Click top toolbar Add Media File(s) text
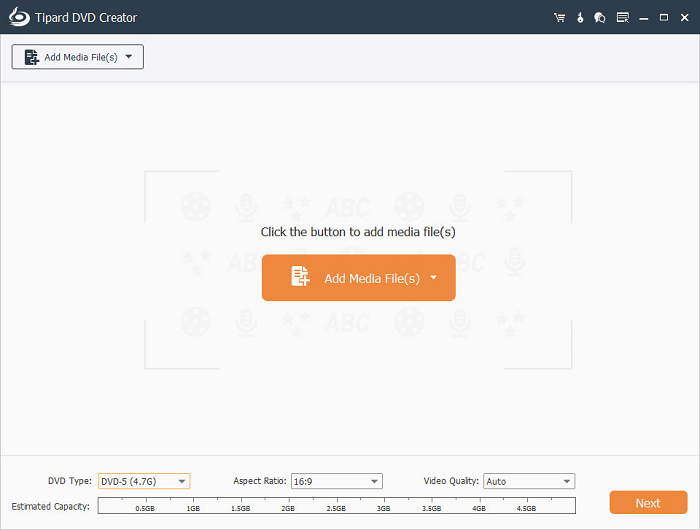This screenshot has height=530, width=700. click(x=81, y=57)
